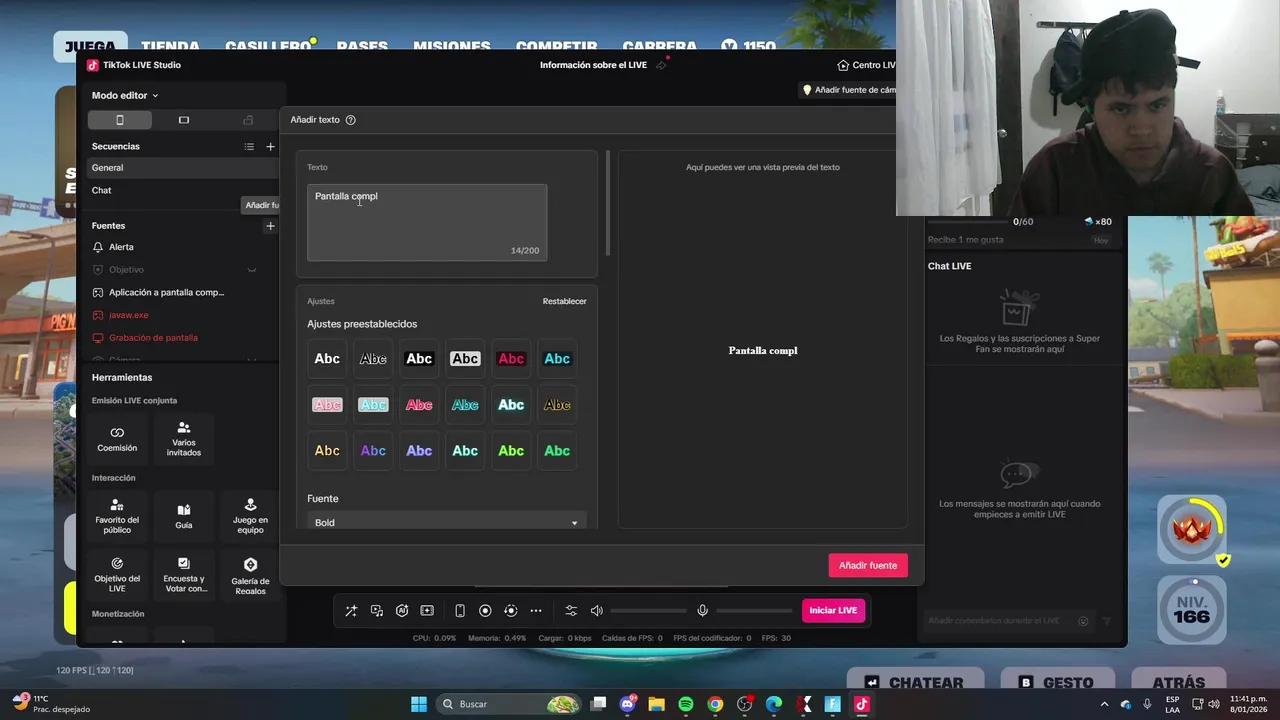This screenshot has height=720, width=1280.
Task: Click the phone preview icon in bottom toolbar
Action: 460,611
